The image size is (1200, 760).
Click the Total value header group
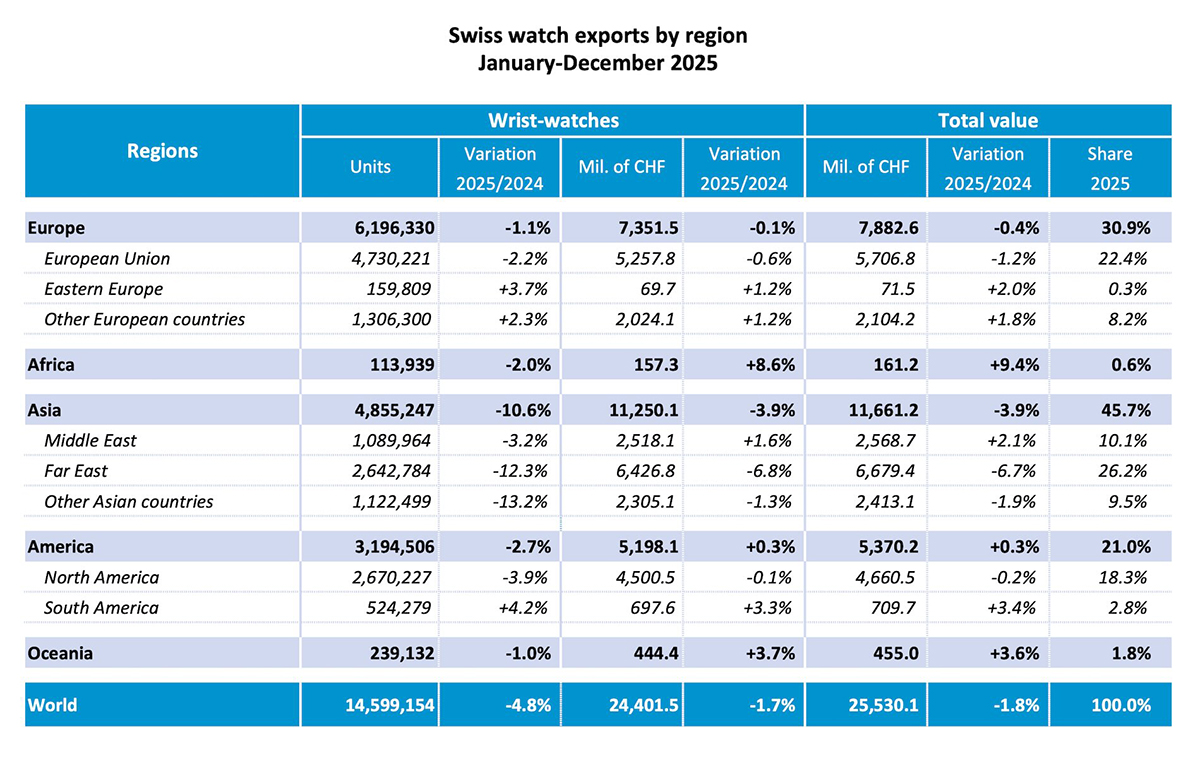987,121
